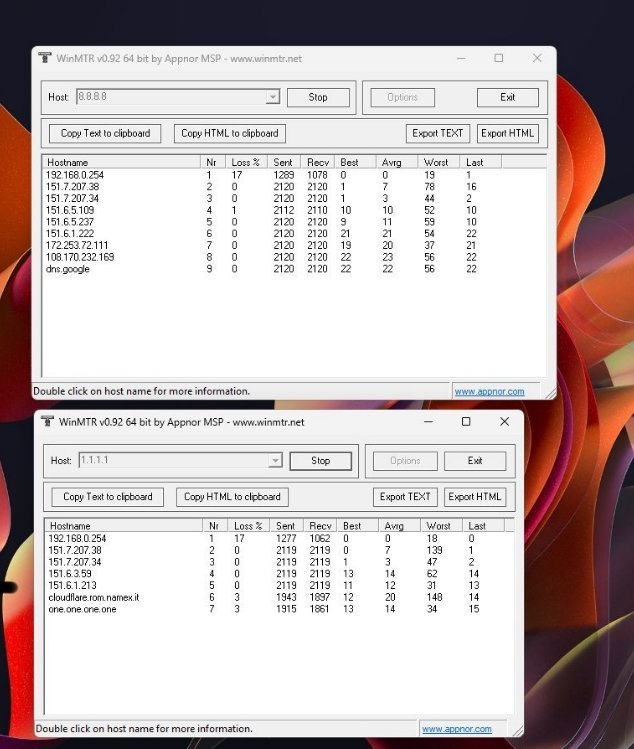The height and width of the screenshot is (749, 634).
Task: Stop the trace to 1.1.1.1
Action: (320, 461)
